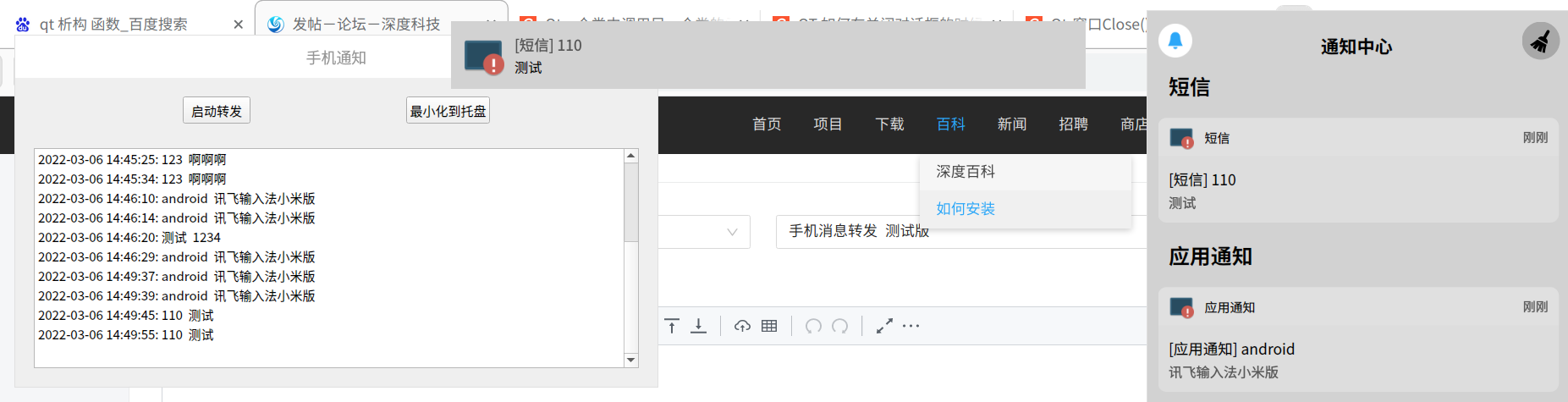Click the post title field containing 手机消息转发 测试版

pyautogui.click(x=961, y=231)
